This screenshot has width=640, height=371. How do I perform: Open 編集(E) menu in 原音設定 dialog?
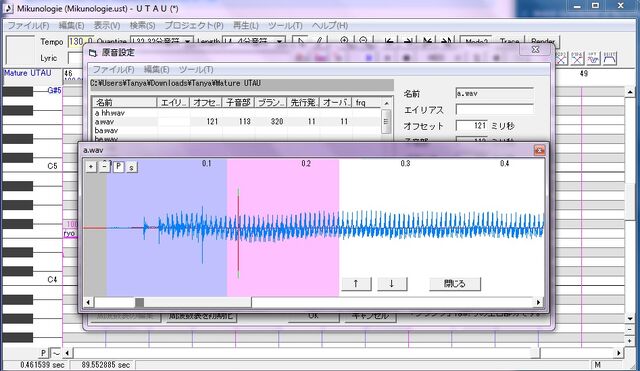coord(156,69)
